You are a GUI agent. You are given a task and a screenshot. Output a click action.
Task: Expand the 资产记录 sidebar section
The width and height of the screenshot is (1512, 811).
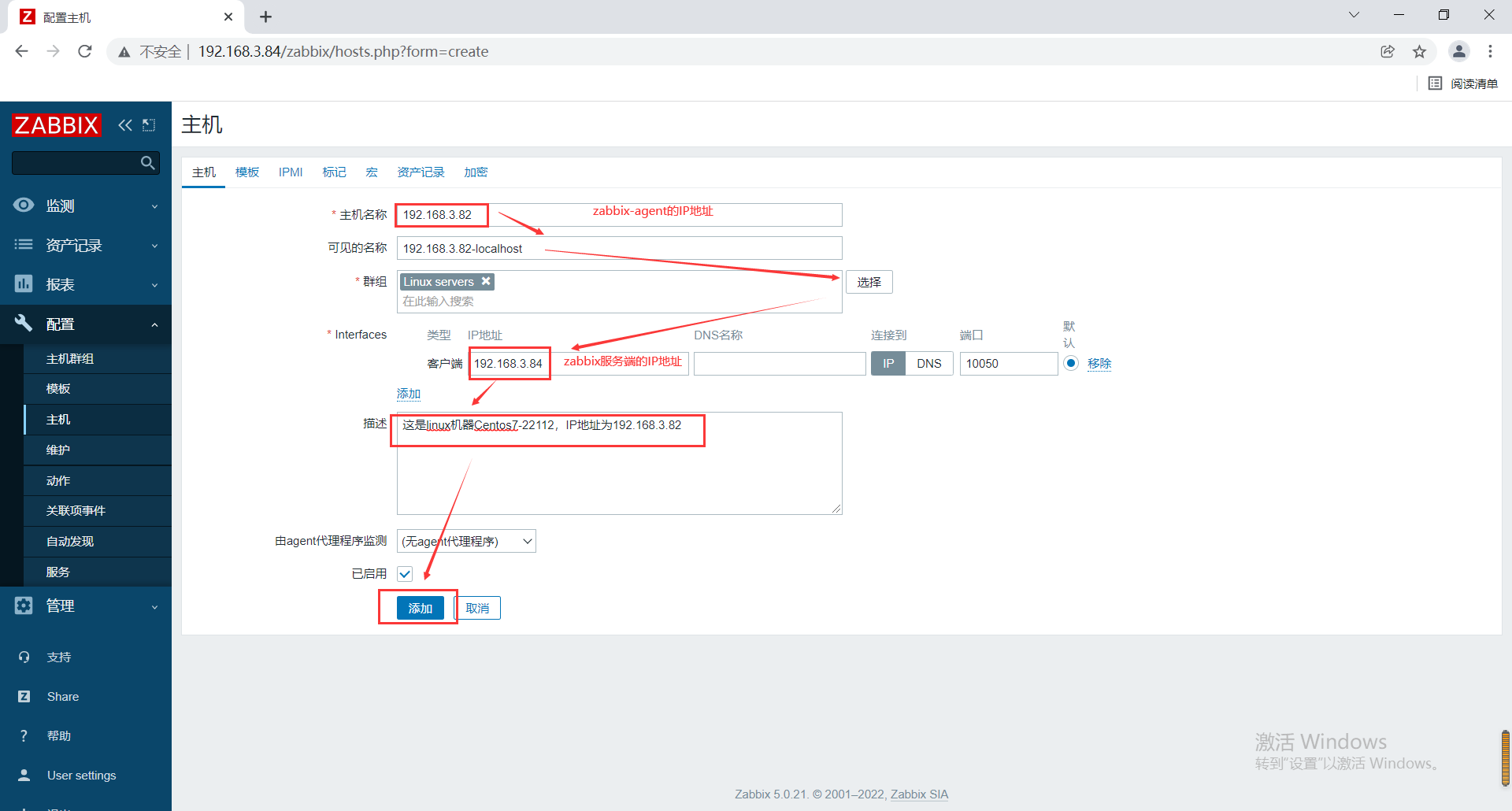pyautogui.click(x=86, y=245)
